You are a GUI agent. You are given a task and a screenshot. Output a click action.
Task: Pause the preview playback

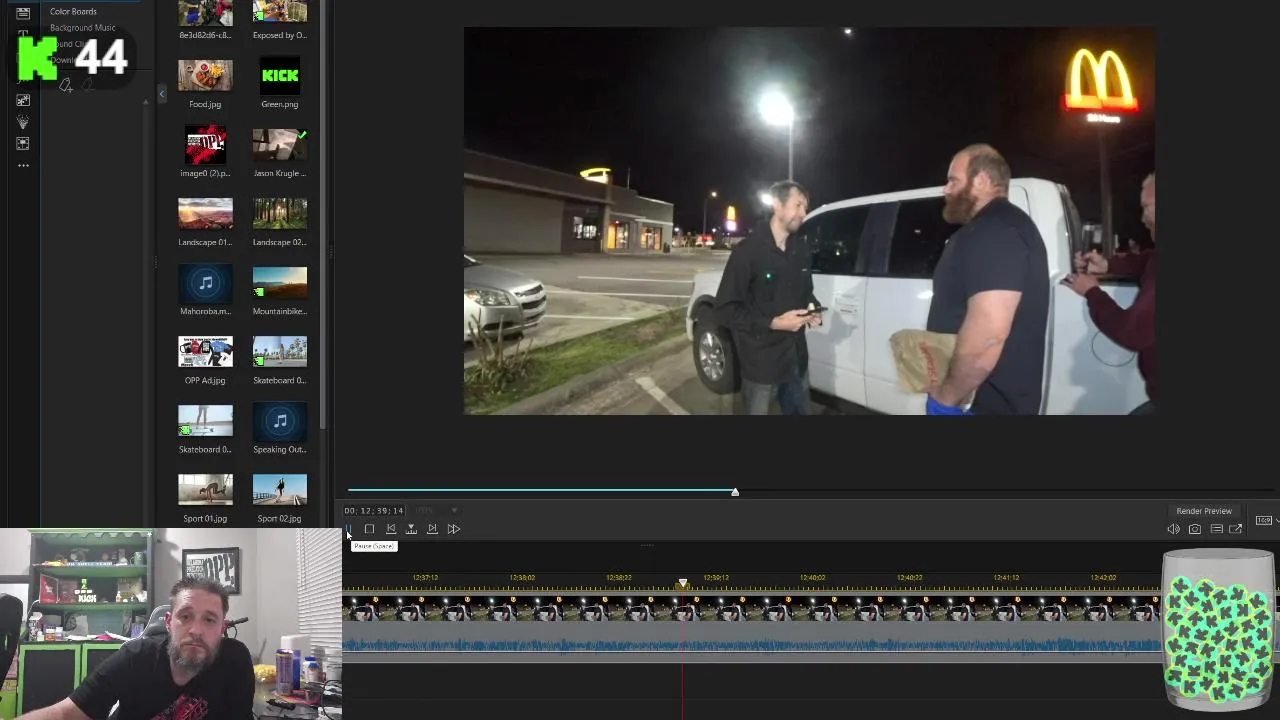(348, 529)
